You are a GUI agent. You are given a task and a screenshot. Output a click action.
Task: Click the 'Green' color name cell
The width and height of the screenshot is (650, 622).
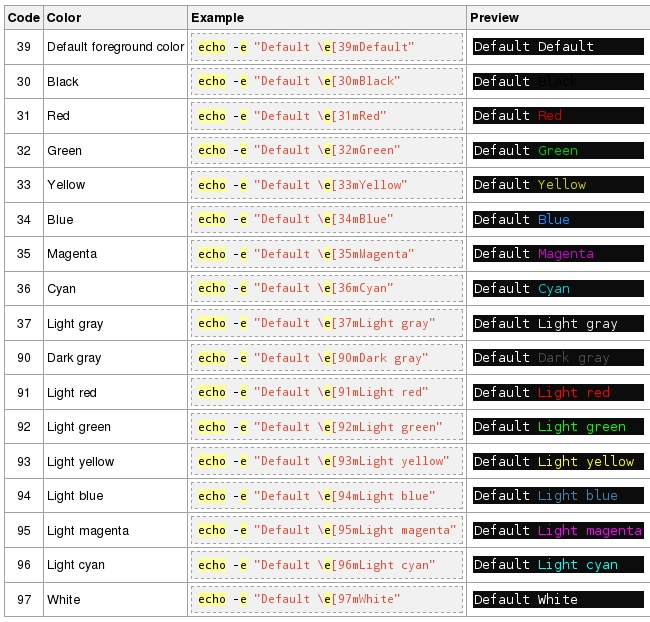(x=115, y=151)
